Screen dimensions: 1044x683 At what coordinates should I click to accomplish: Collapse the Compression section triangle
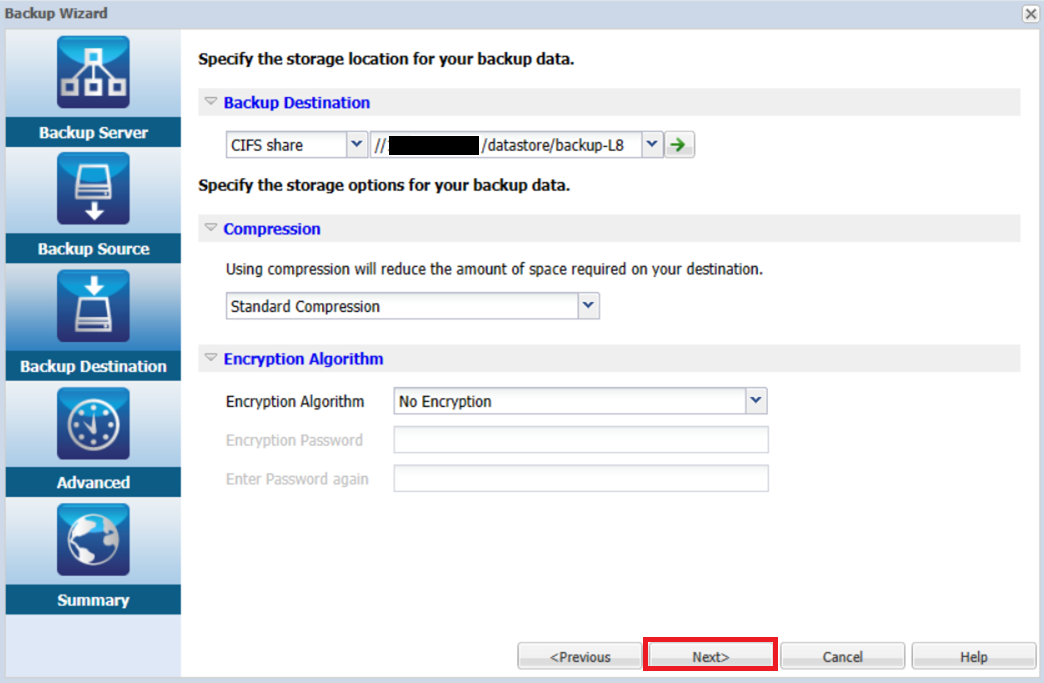211,228
